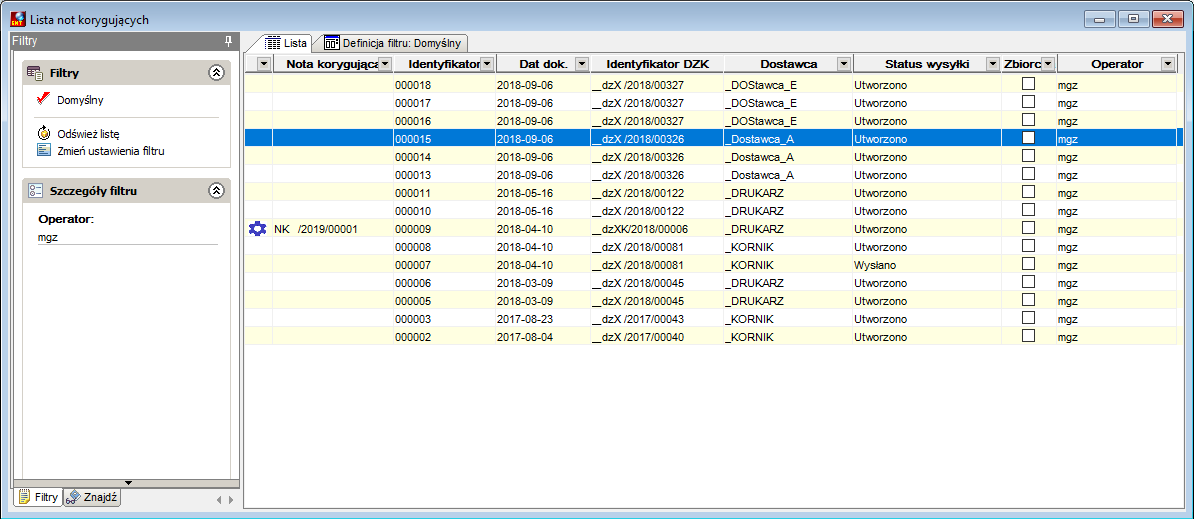Select the Filtry bottom tab
This screenshot has height=519, width=1194.
(x=38, y=498)
